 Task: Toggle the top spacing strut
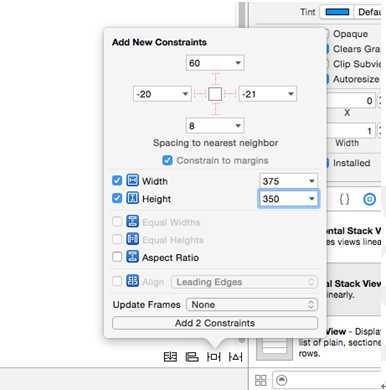pos(215,79)
